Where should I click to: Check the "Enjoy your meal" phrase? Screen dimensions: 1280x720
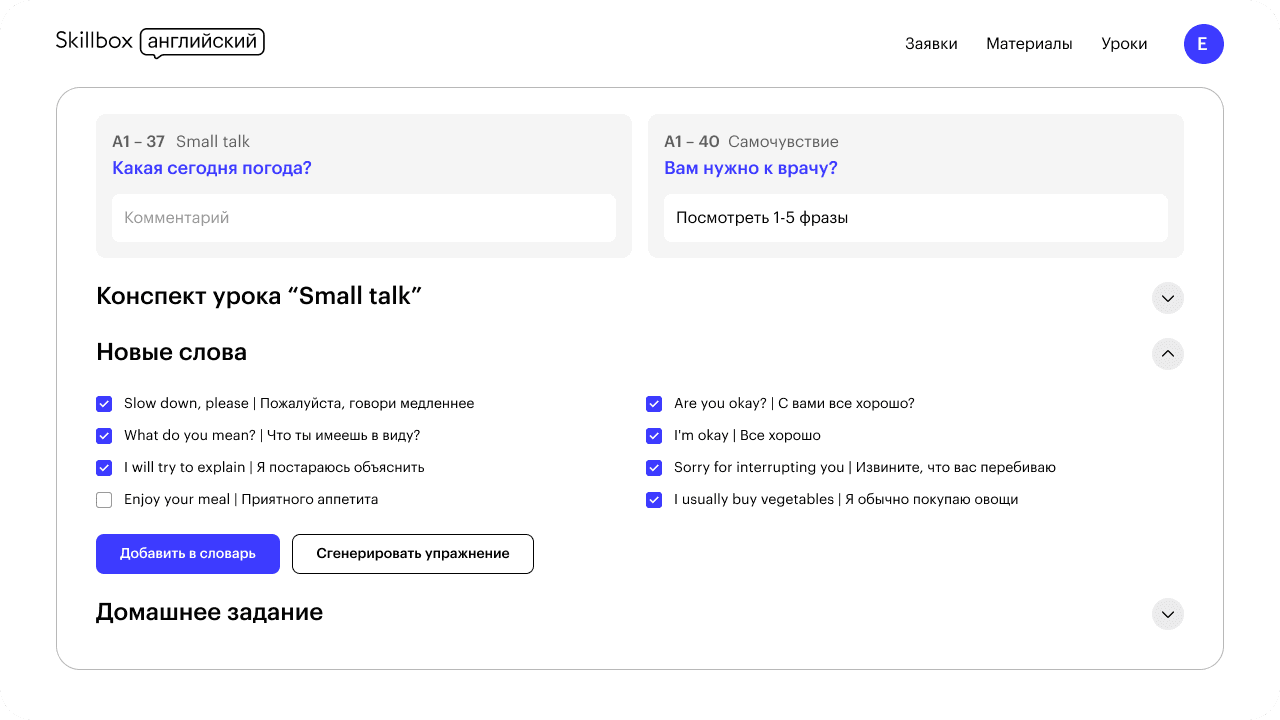click(x=104, y=499)
